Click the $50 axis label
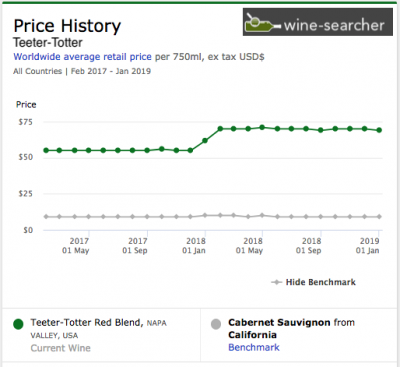Screen dimensions: 400x367 click(26, 157)
